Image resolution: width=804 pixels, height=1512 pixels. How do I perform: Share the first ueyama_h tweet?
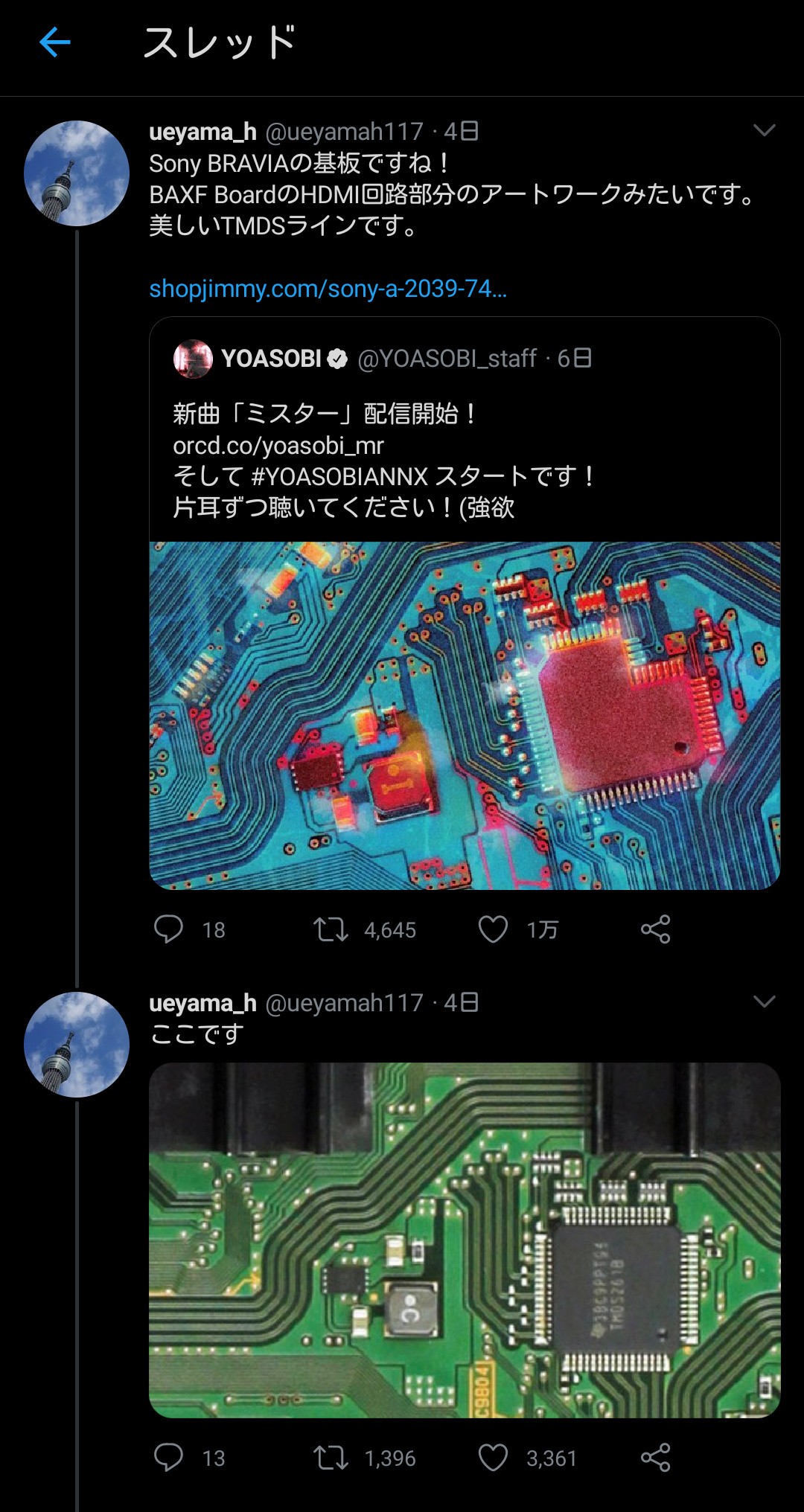click(656, 929)
